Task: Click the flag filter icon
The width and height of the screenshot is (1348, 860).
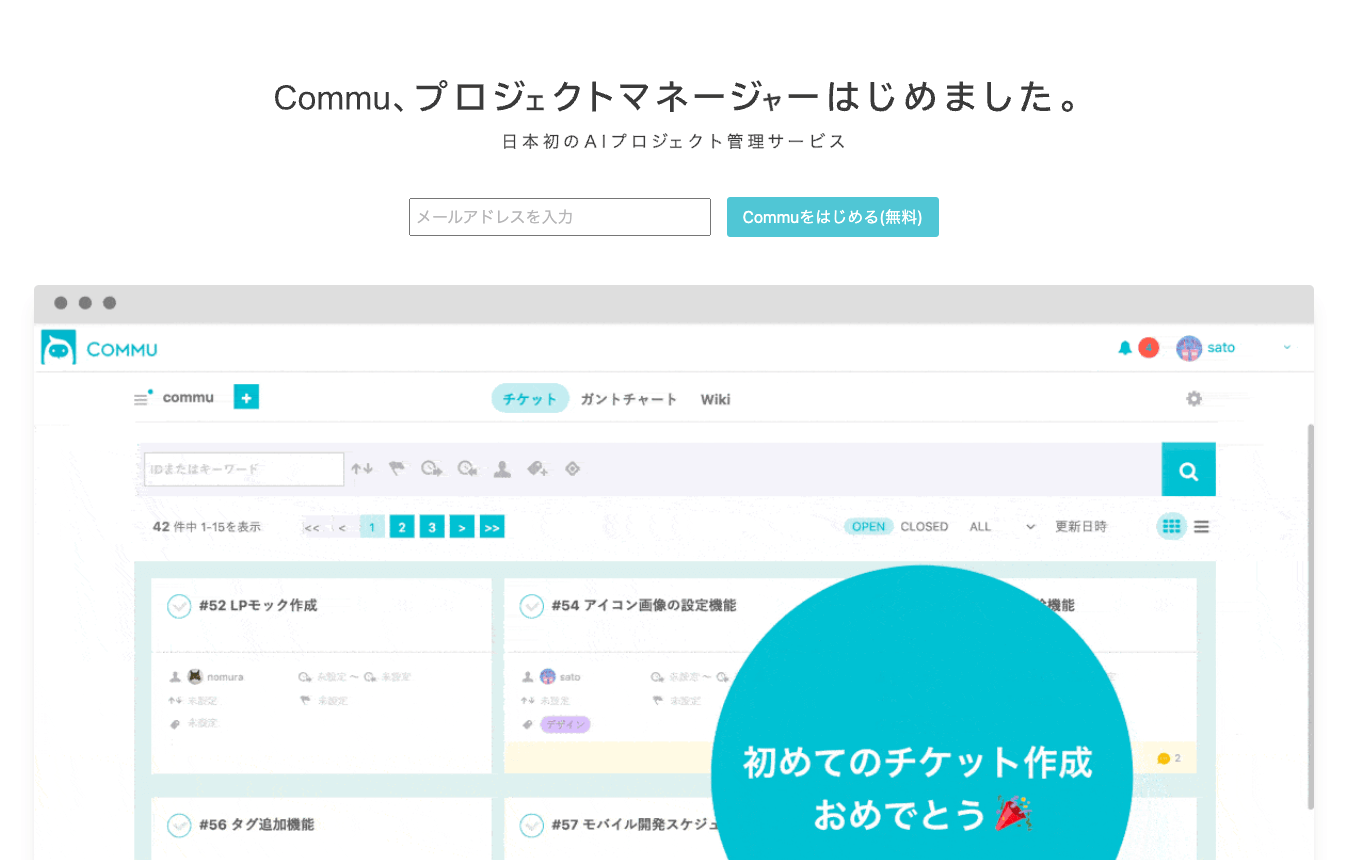Action: click(x=397, y=468)
